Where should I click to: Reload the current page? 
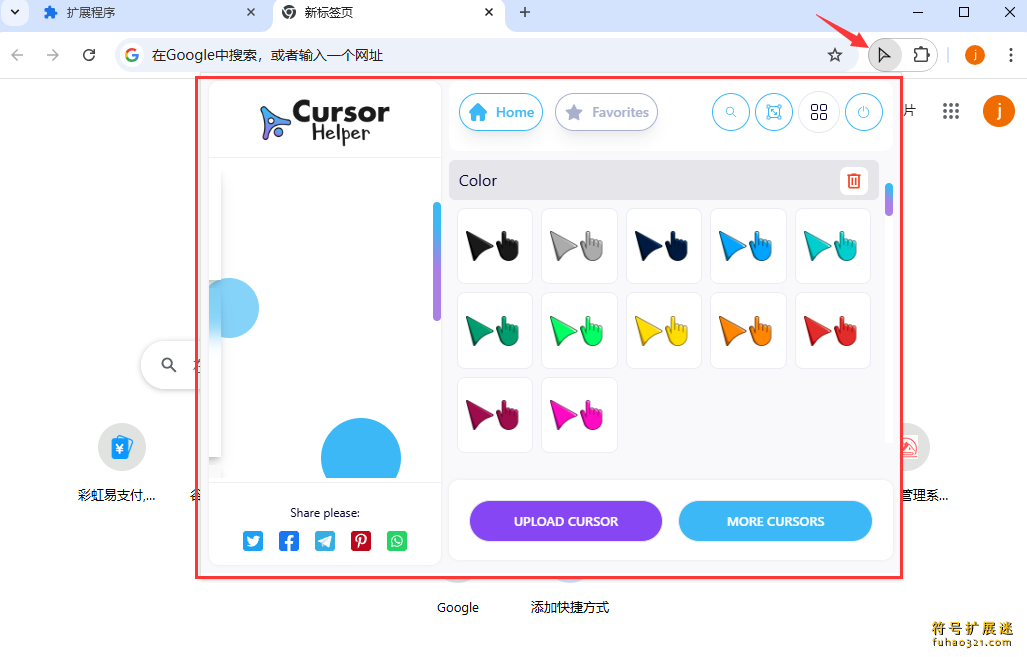(89, 55)
